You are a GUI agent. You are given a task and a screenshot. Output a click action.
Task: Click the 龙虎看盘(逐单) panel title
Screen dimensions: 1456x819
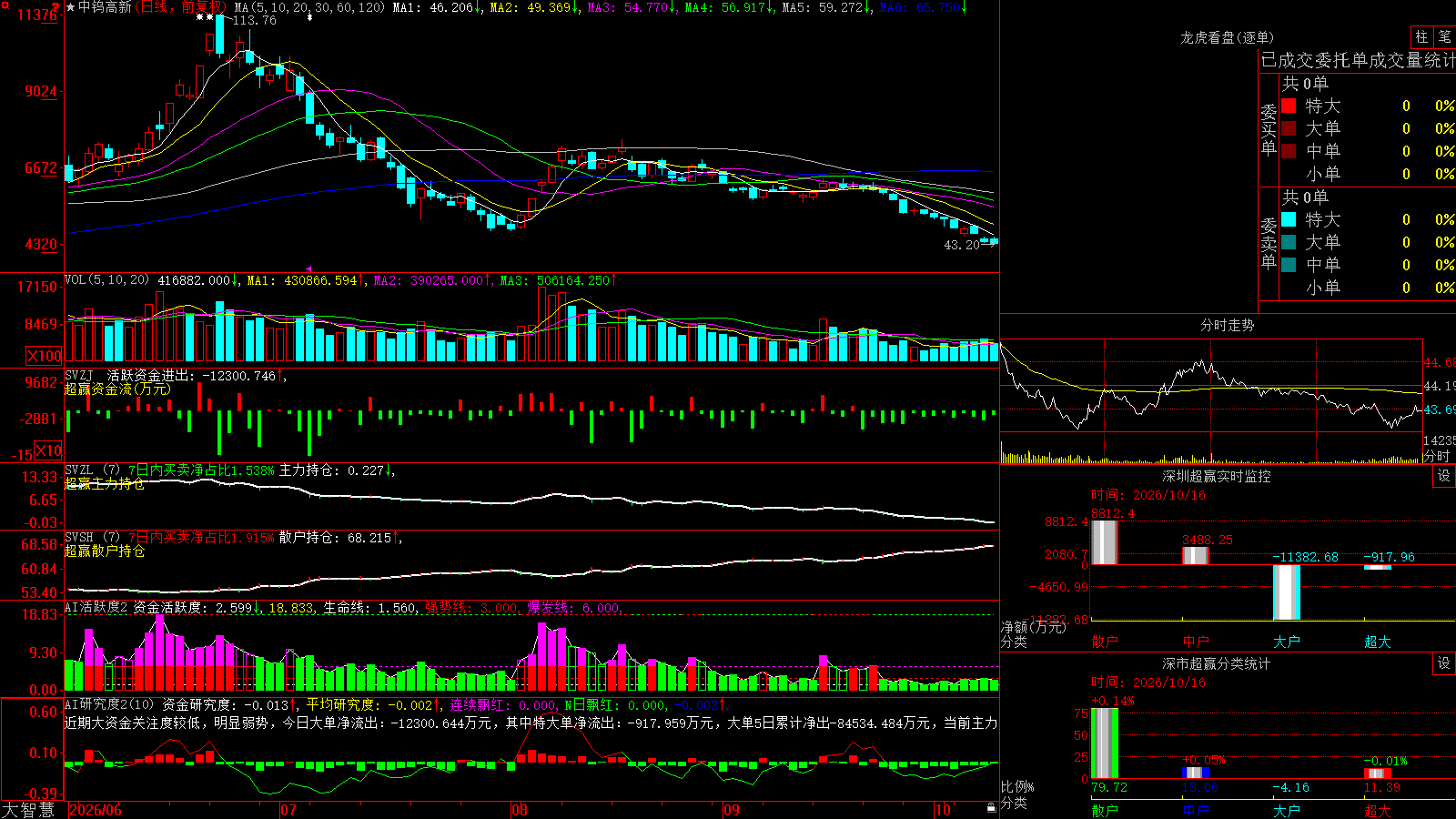(1227, 37)
